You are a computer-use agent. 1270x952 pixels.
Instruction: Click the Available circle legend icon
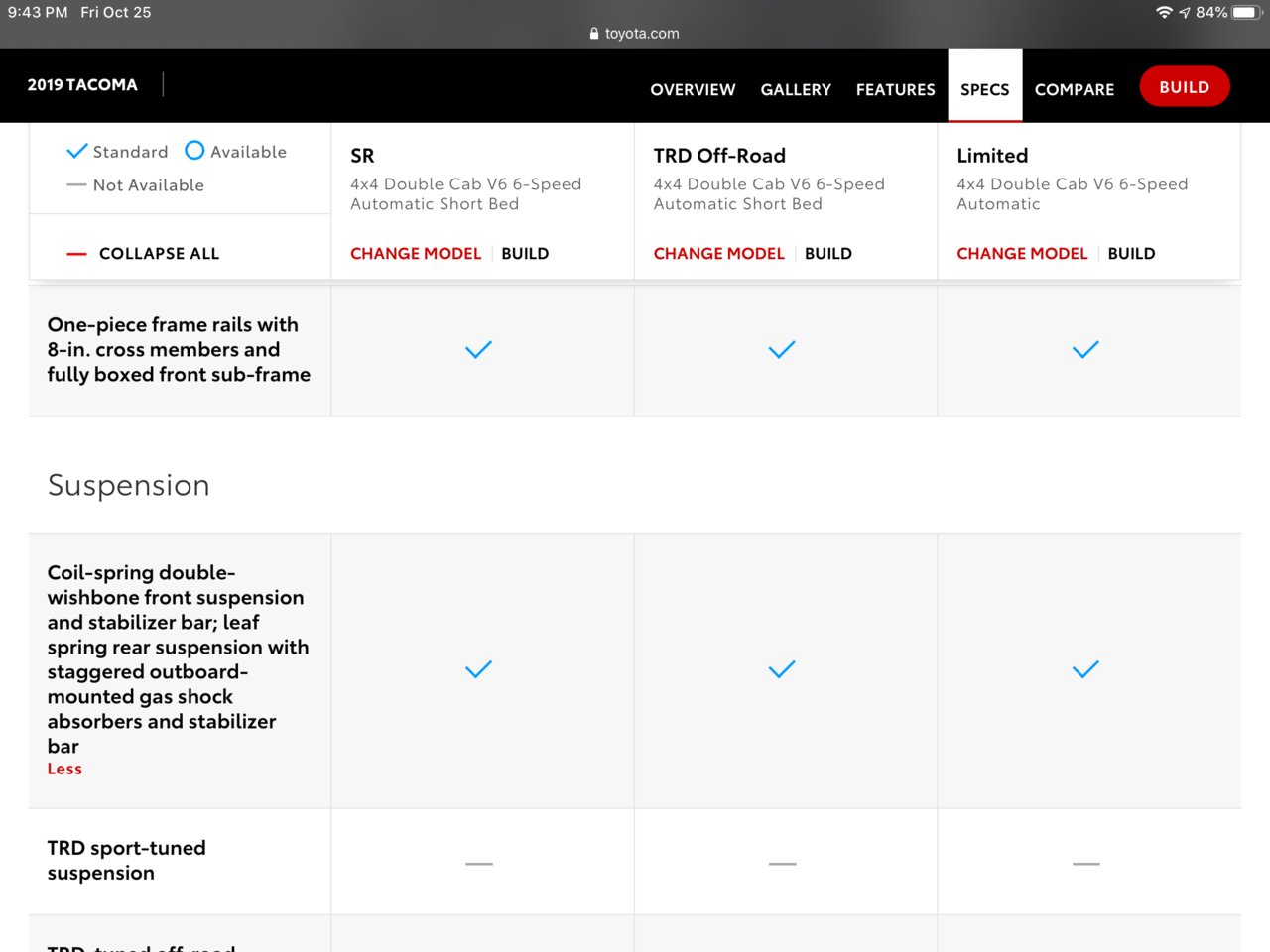[194, 150]
